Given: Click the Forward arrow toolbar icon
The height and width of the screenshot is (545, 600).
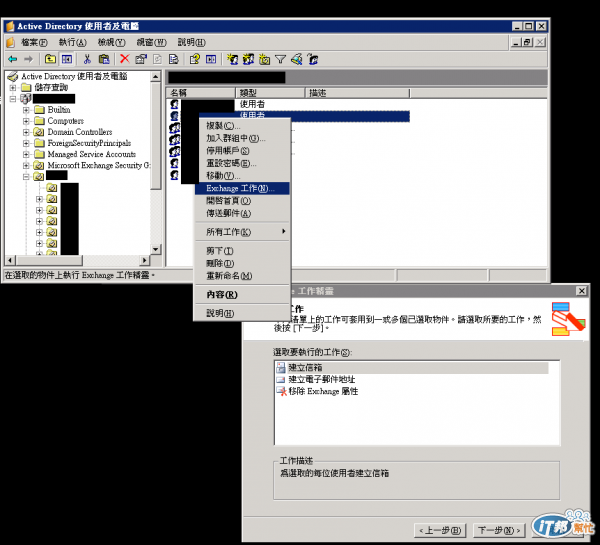Looking at the screenshot, I should click(29, 59).
